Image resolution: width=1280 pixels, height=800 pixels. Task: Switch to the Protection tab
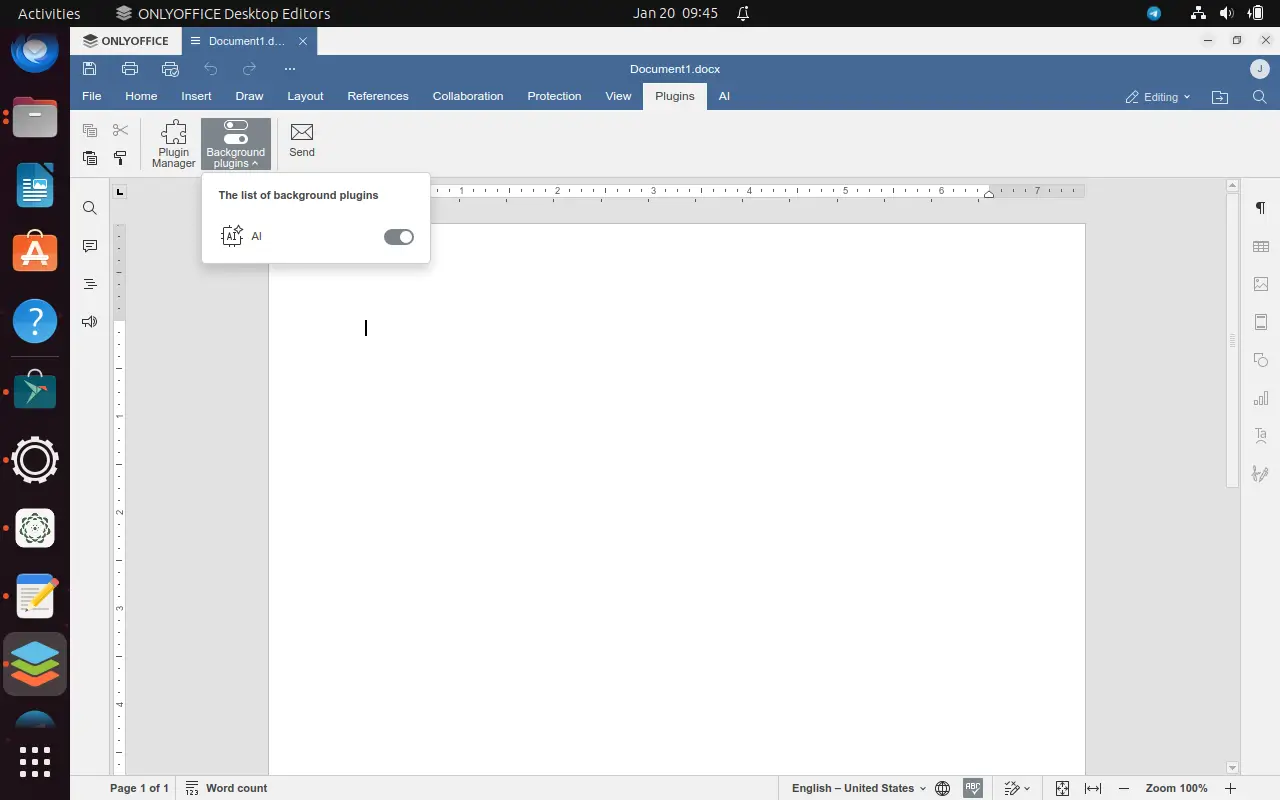click(x=554, y=96)
